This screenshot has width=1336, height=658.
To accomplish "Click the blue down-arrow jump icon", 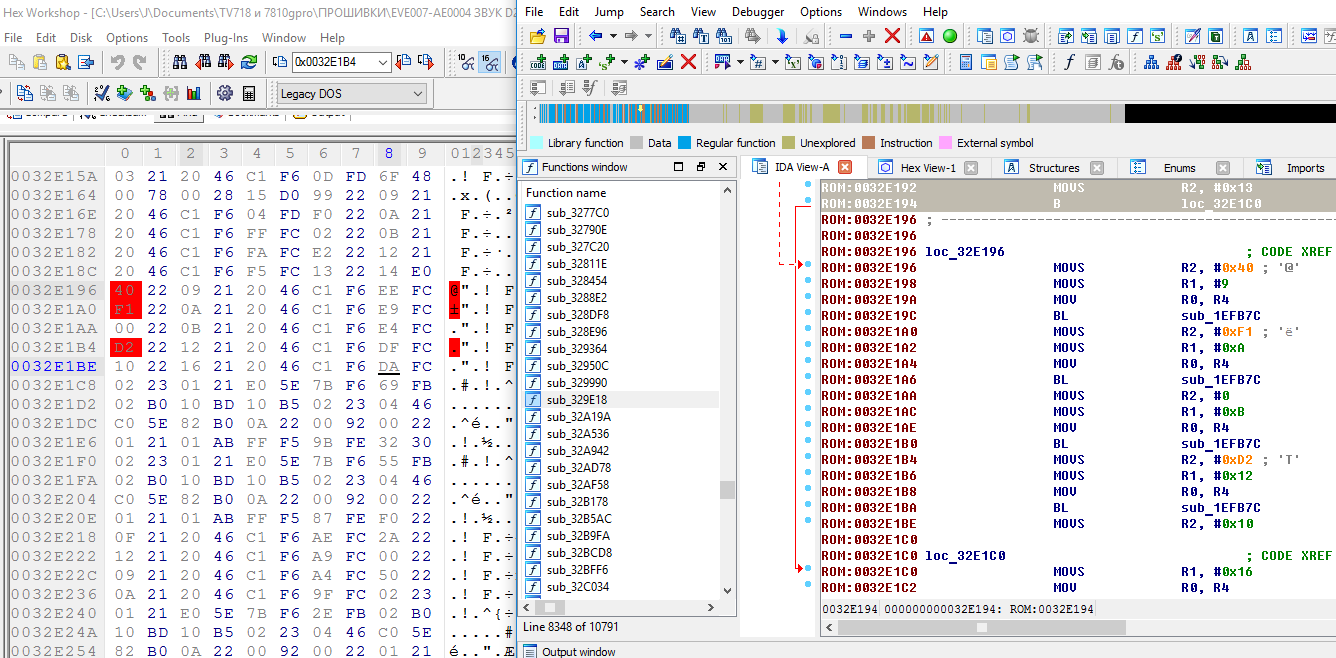I will tap(782, 36).
